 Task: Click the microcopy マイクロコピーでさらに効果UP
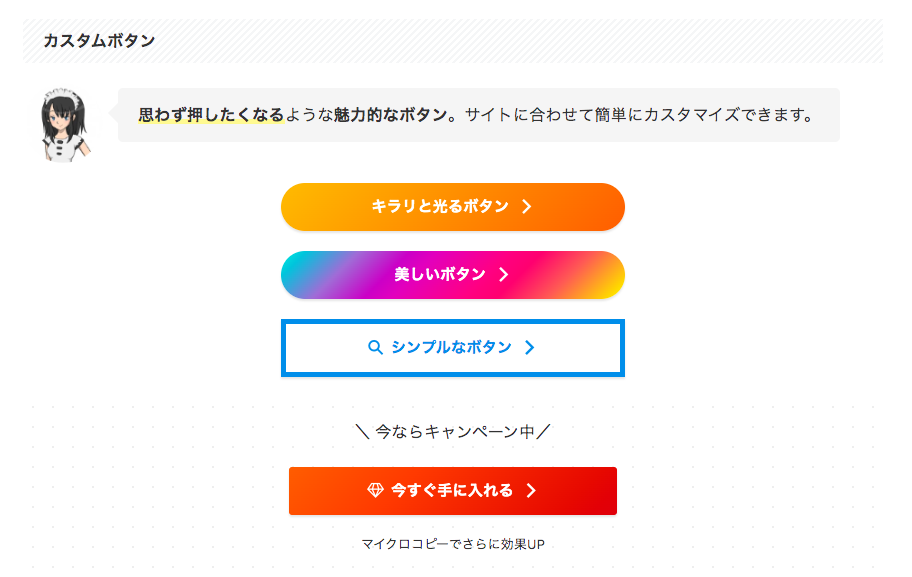click(x=453, y=544)
